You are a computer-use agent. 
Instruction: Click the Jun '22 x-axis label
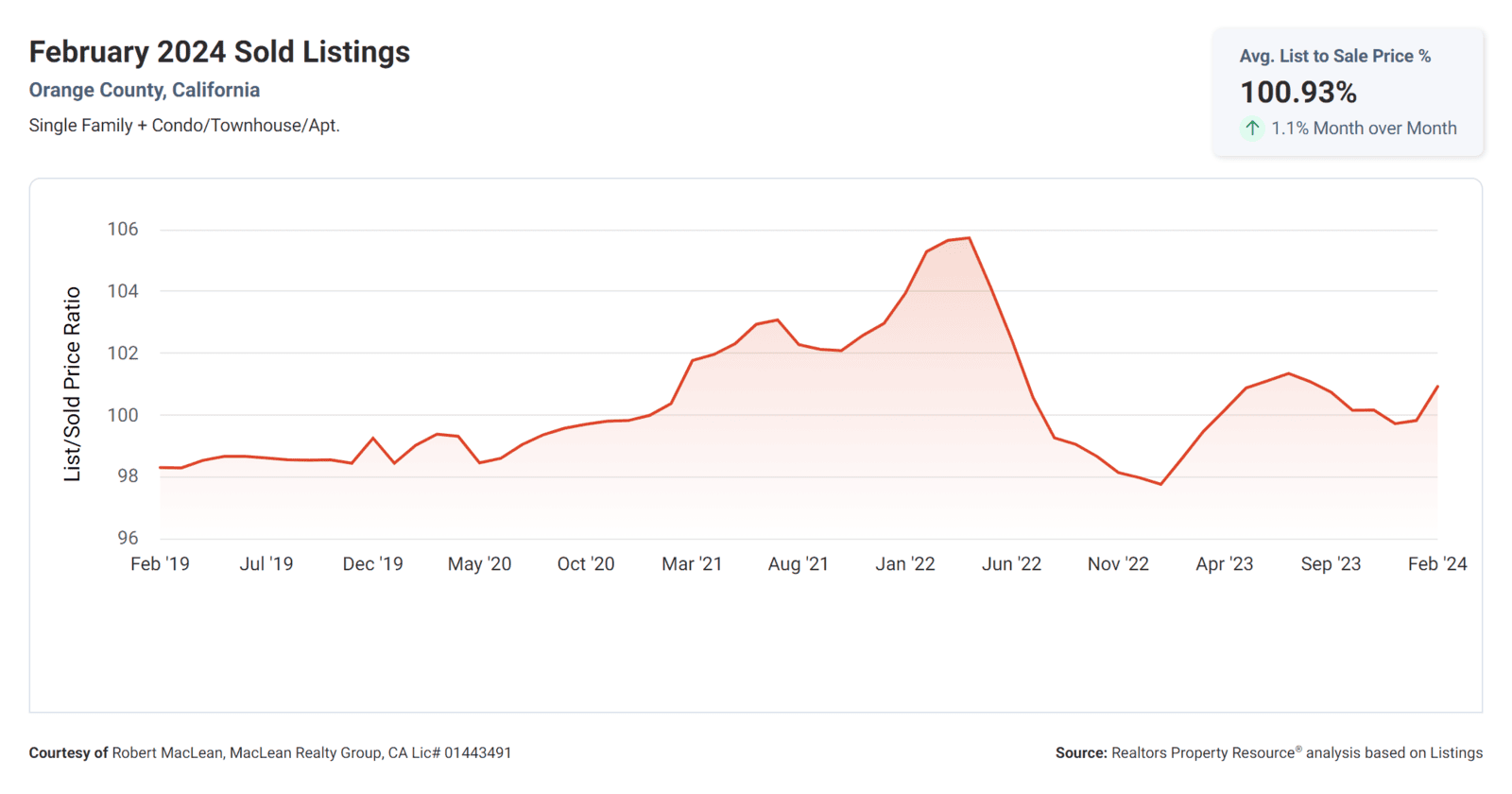[x=1011, y=564]
